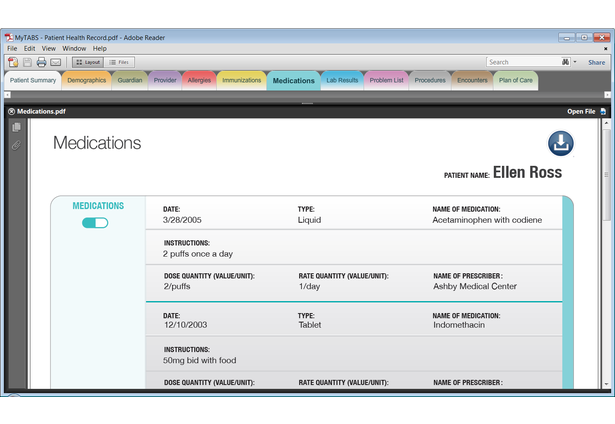Click rate quantity value 1/day
Viewport: 615px width, 424px height.
point(309,286)
